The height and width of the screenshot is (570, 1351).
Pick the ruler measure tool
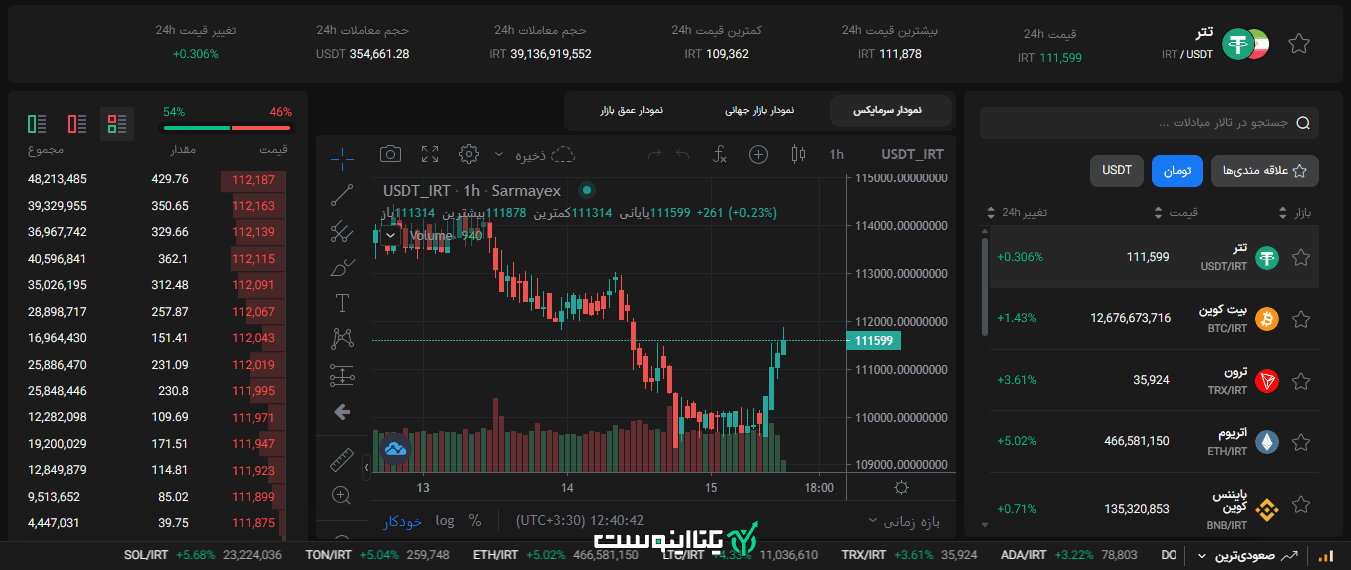click(x=342, y=459)
